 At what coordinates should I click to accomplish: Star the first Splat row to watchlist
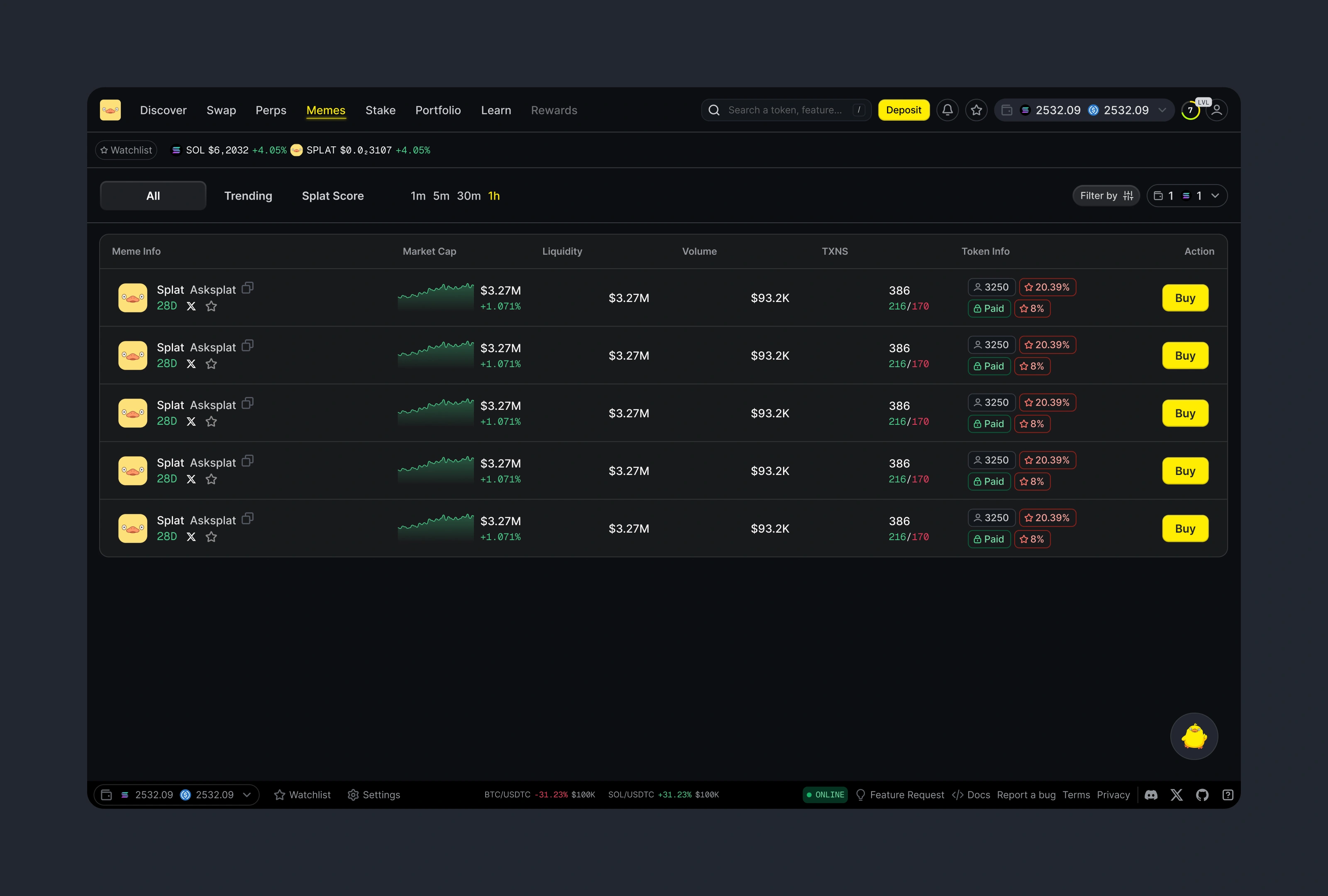pos(211,306)
